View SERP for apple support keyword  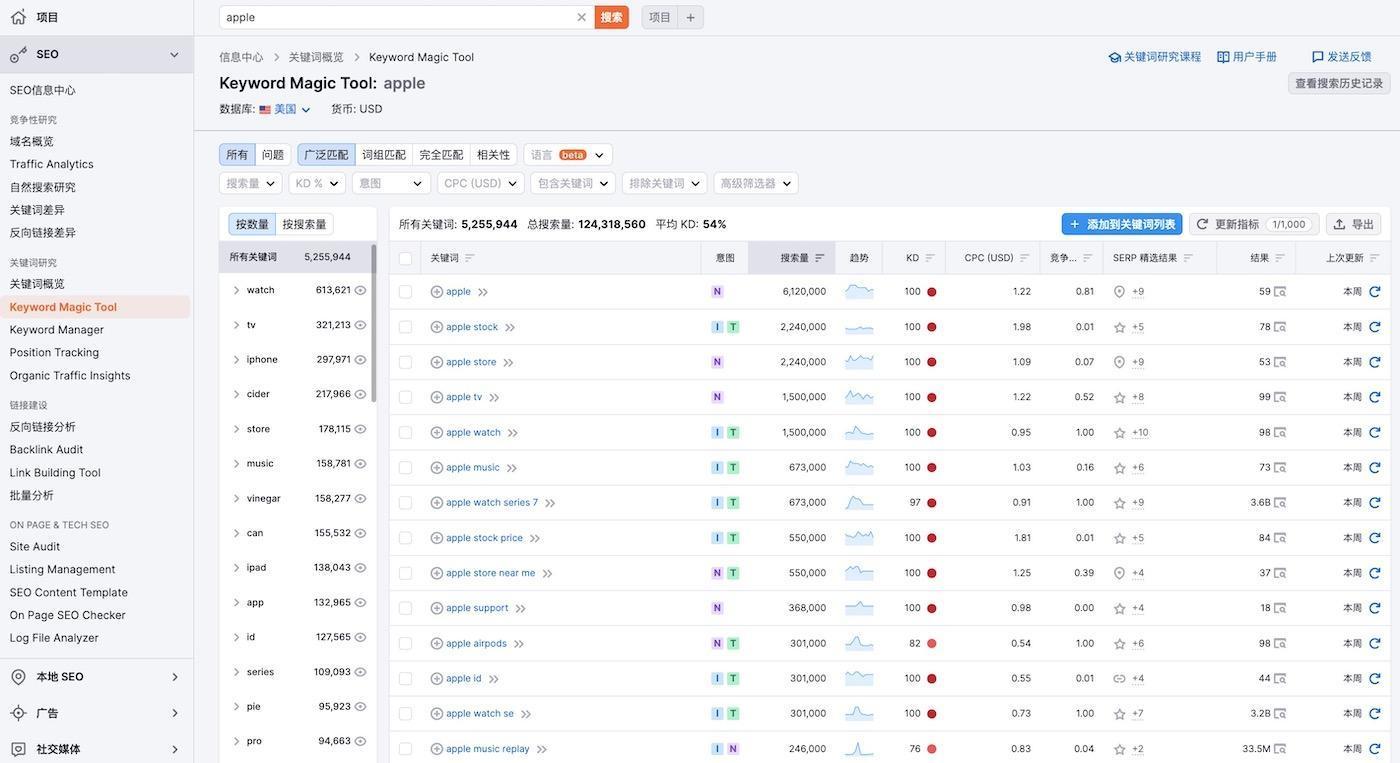(1280, 608)
